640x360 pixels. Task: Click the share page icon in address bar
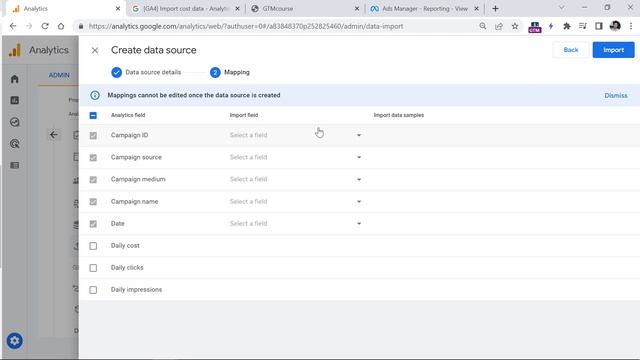499,26
